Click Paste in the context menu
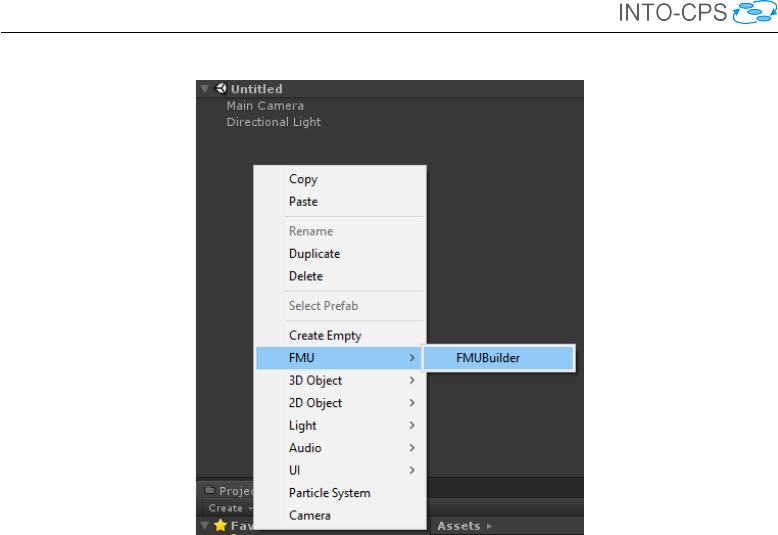The image size is (778, 535). pyautogui.click(x=304, y=202)
